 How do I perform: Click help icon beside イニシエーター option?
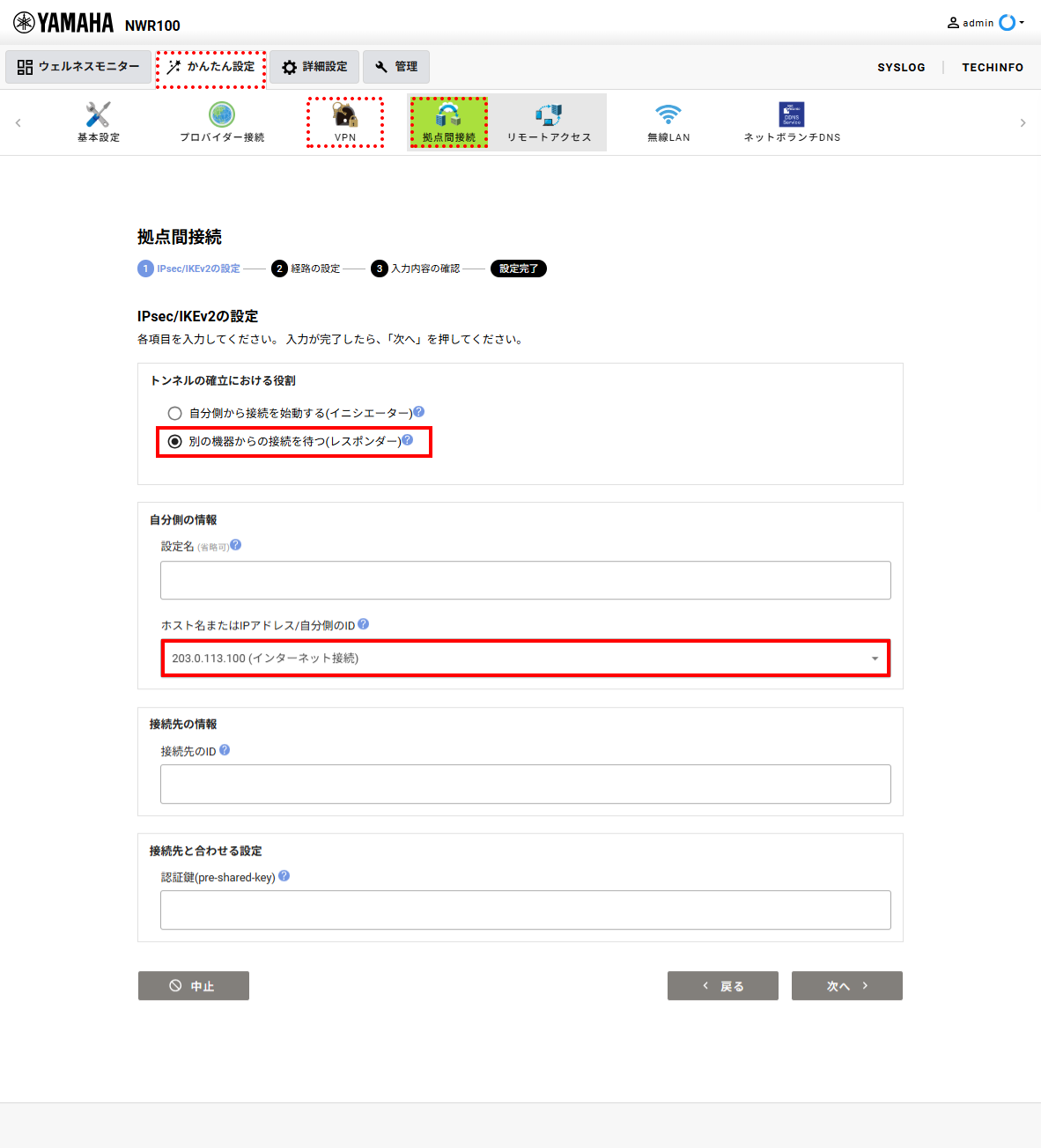pos(419,411)
